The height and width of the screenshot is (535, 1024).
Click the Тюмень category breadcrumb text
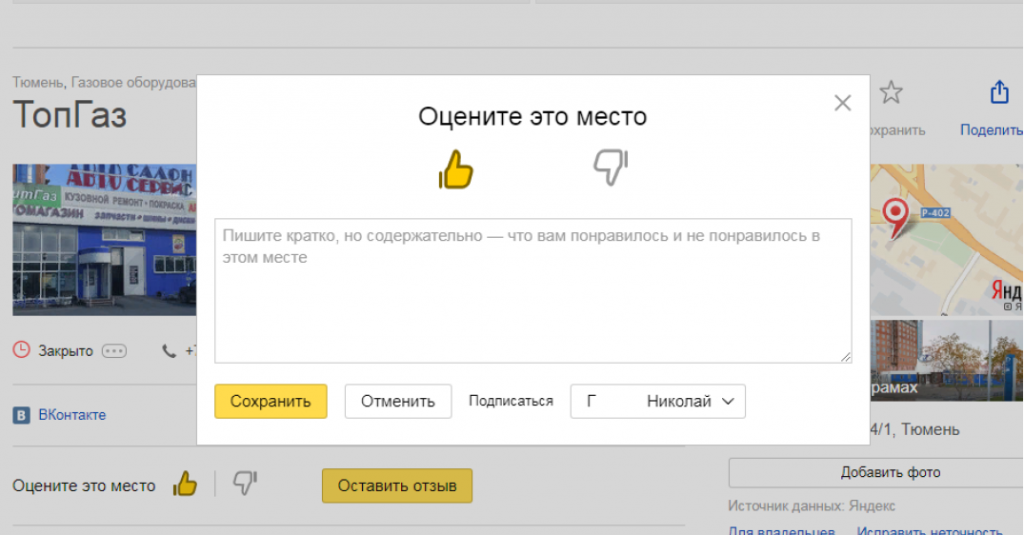[x=38, y=82]
